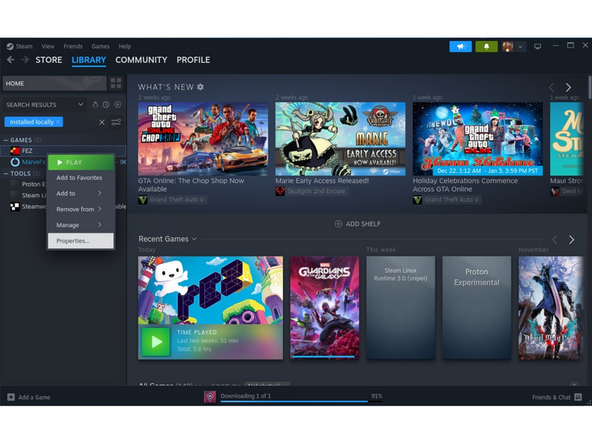Click the downloading game icon in status bar
The image size is (592, 444).
(x=210, y=397)
